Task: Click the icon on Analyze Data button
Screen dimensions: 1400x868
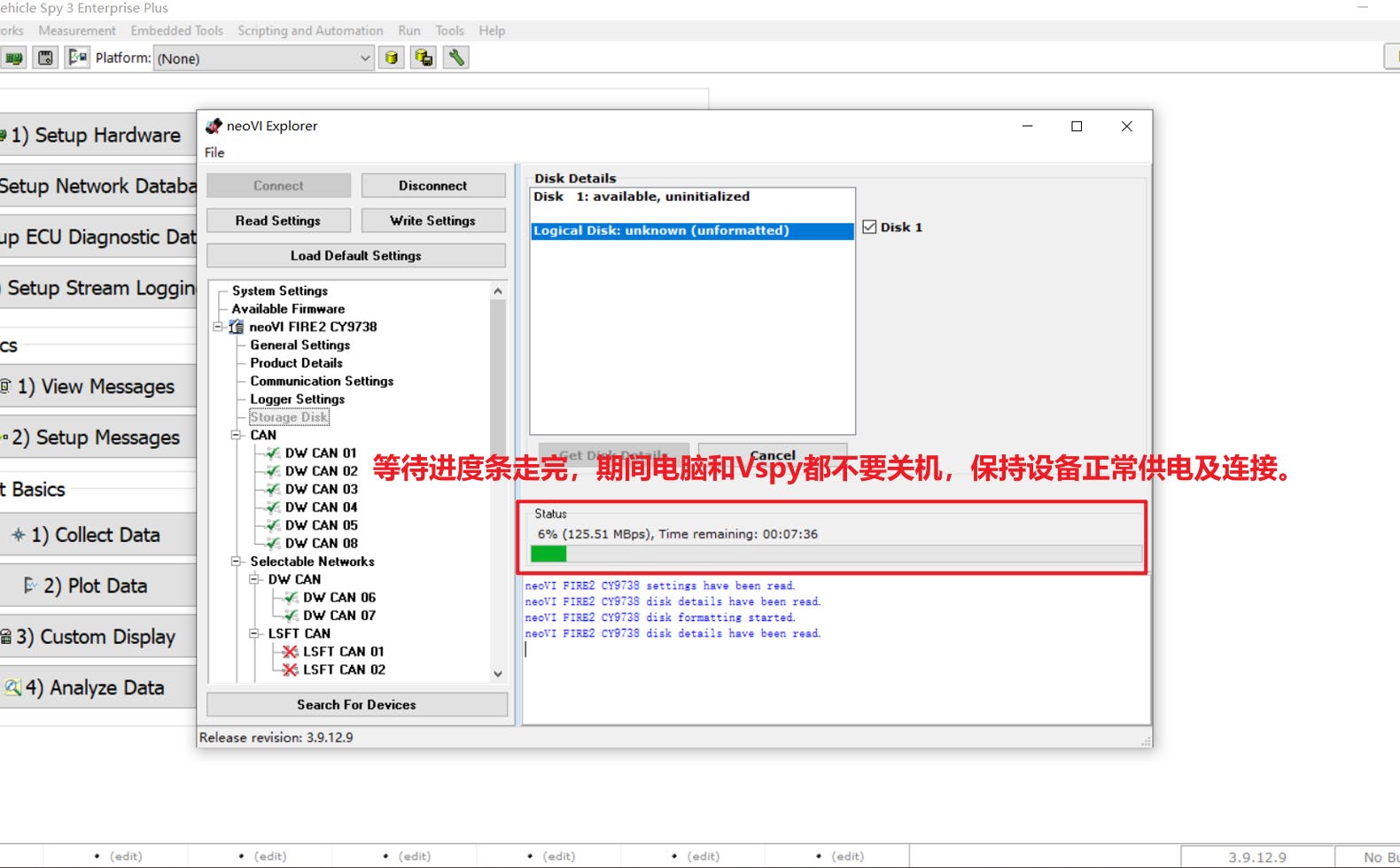Action: pyautogui.click(x=12, y=687)
